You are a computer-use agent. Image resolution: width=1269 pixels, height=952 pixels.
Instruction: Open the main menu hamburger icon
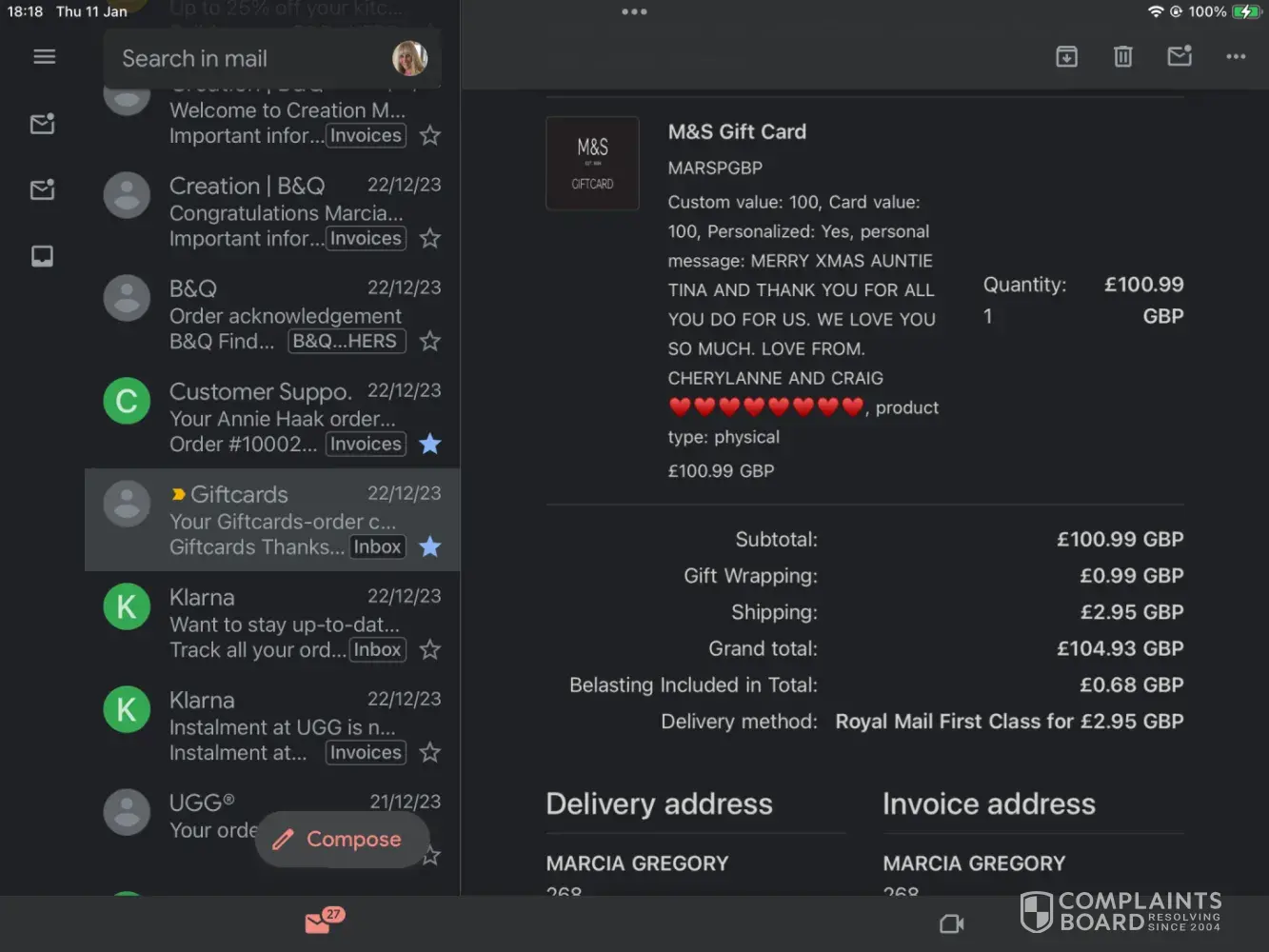click(x=44, y=57)
